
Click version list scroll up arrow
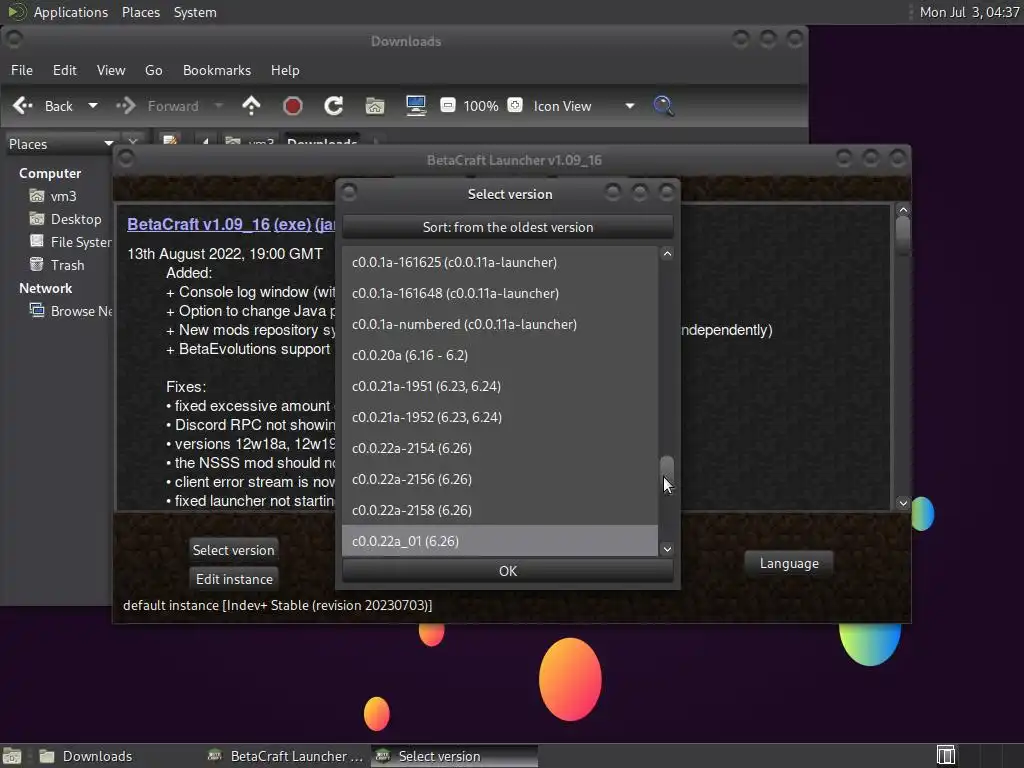coord(667,254)
